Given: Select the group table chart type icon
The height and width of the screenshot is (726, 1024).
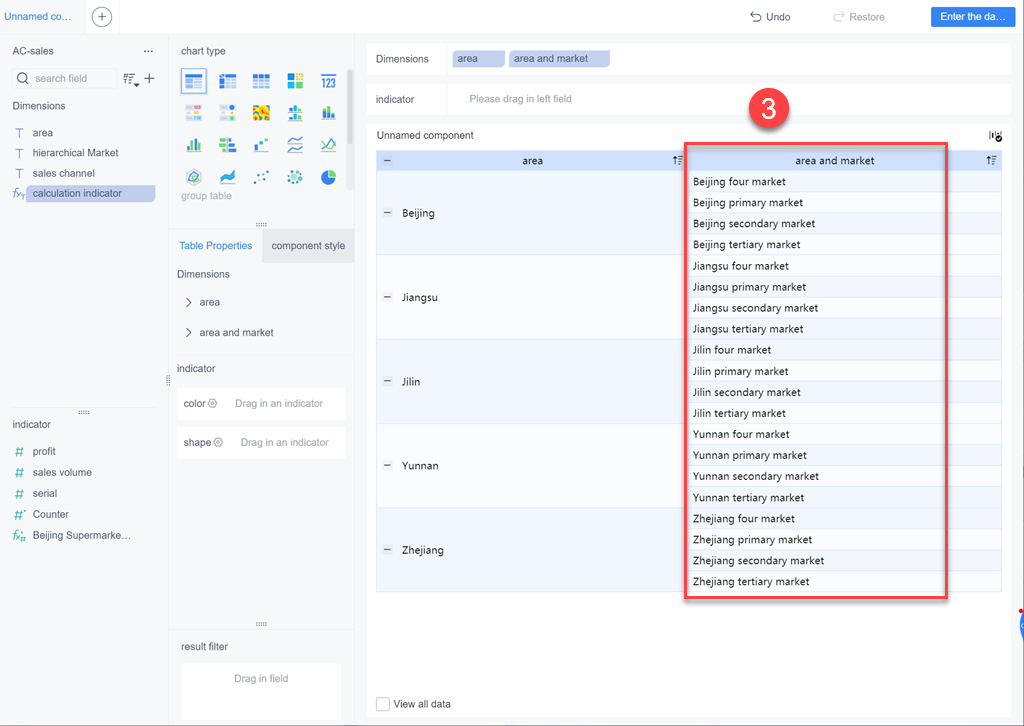Looking at the screenshot, I should [194, 81].
